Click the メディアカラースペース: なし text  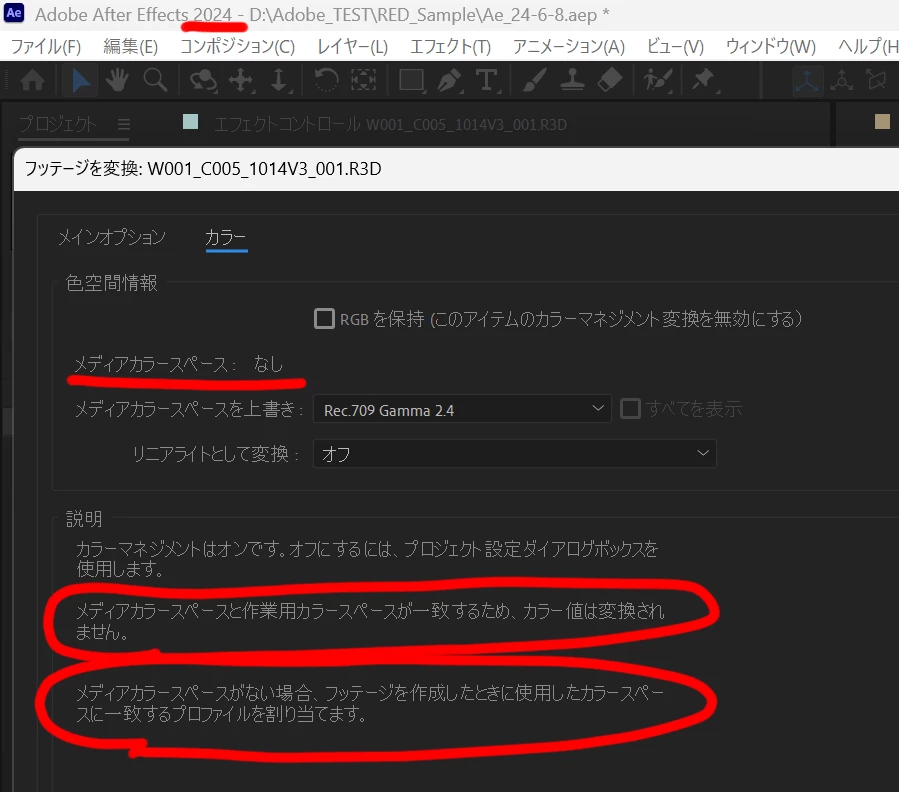[x=178, y=364]
